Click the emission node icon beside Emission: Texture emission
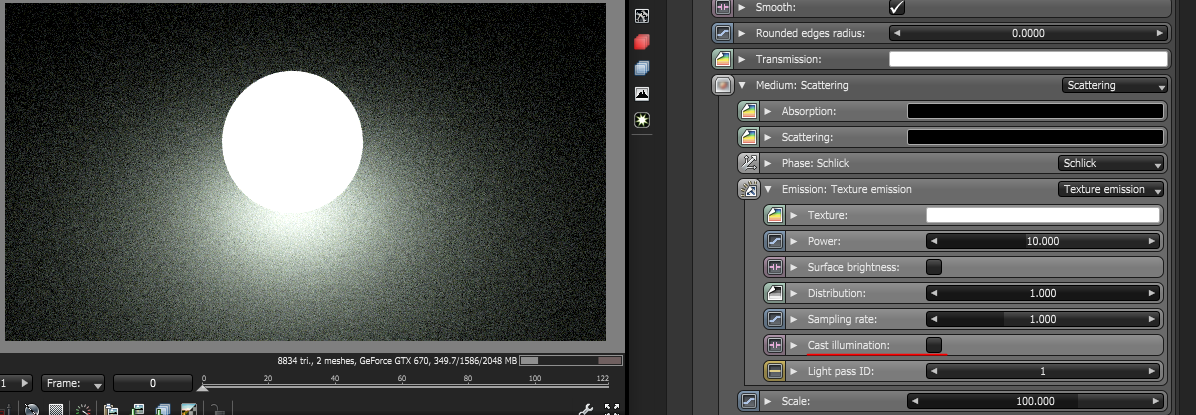 click(x=748, y=189)
